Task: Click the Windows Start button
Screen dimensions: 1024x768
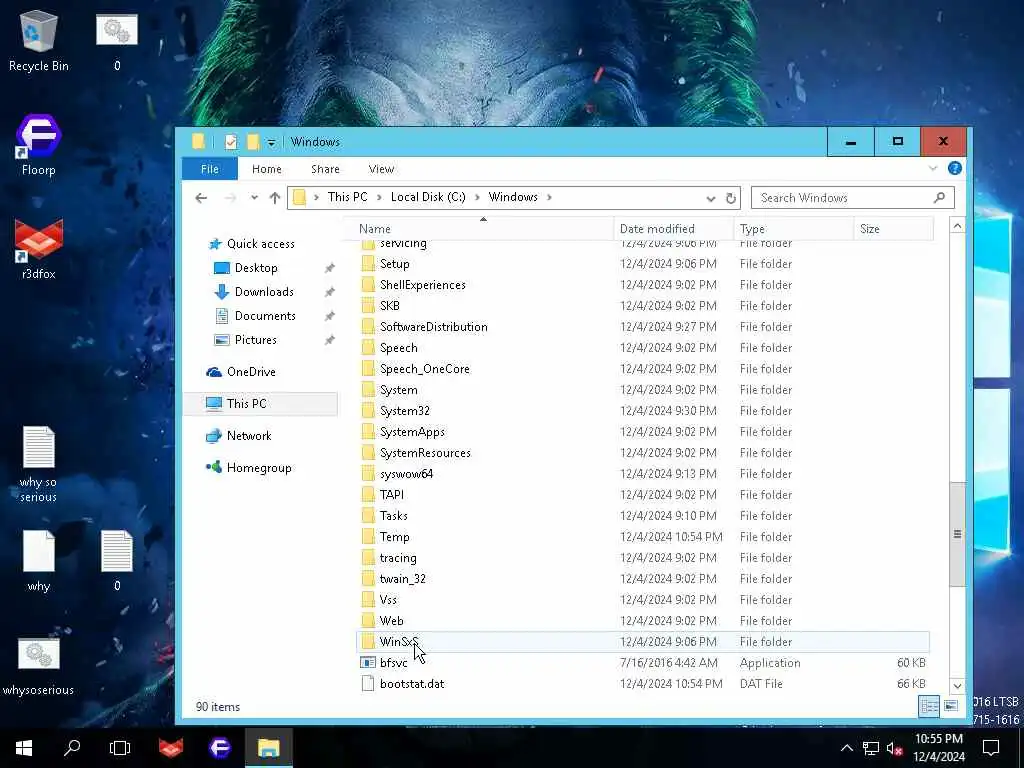Action: [x=24, y=748]
